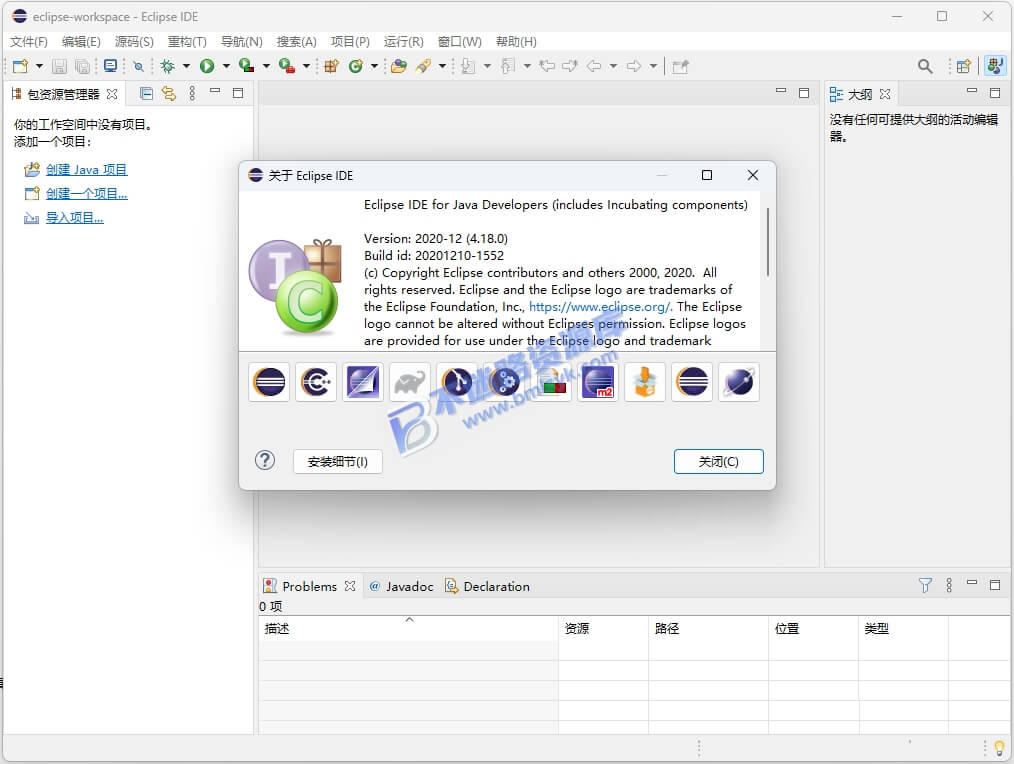Click the green Run button icon
The image size is (1014, 764).
point(207,66)
